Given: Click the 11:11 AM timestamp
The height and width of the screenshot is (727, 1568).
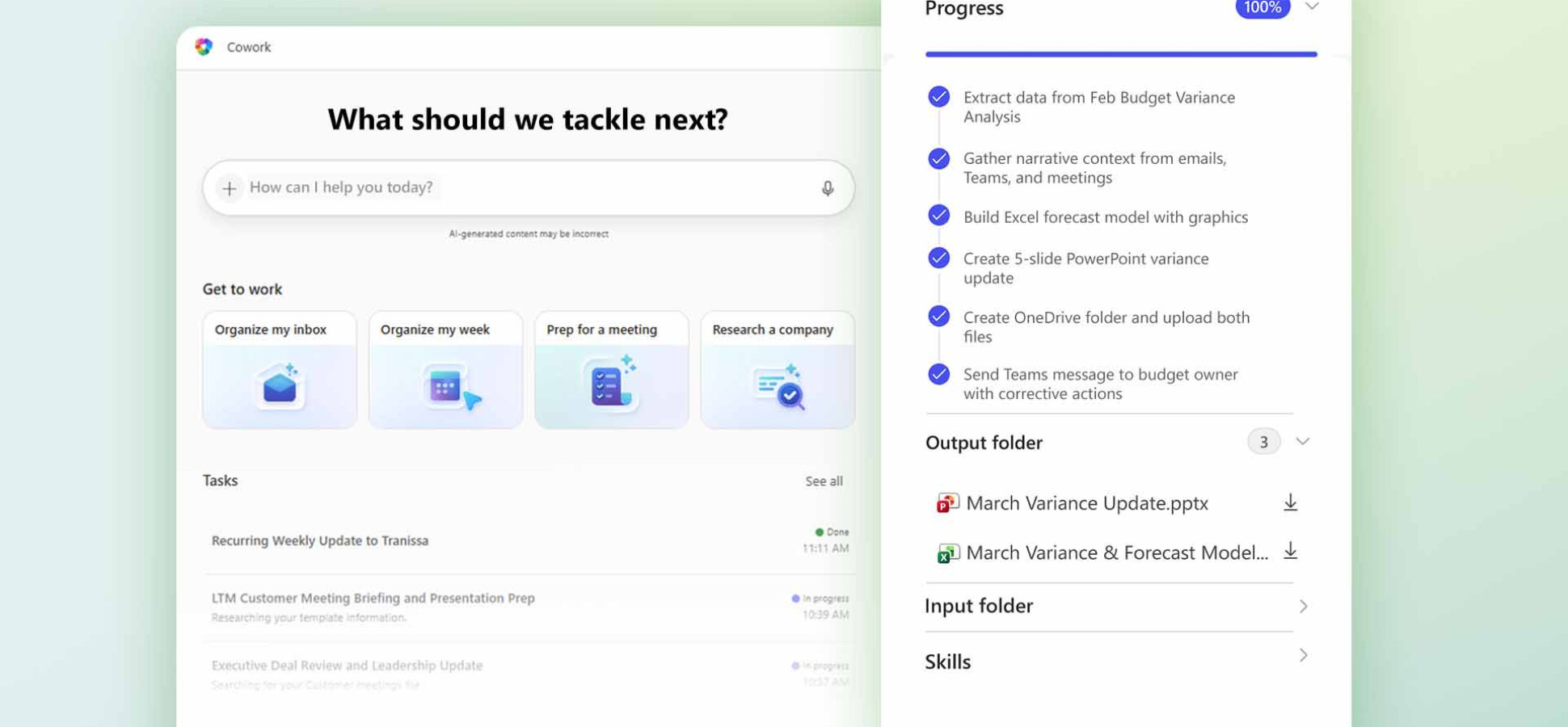Looking at the screenshot, I should pyautogui.click(x=825, y=548).
